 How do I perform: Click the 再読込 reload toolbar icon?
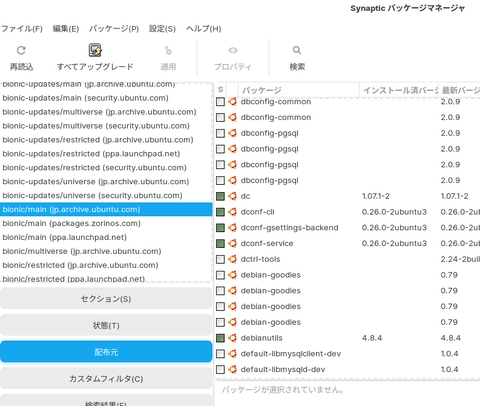point(21,50)
